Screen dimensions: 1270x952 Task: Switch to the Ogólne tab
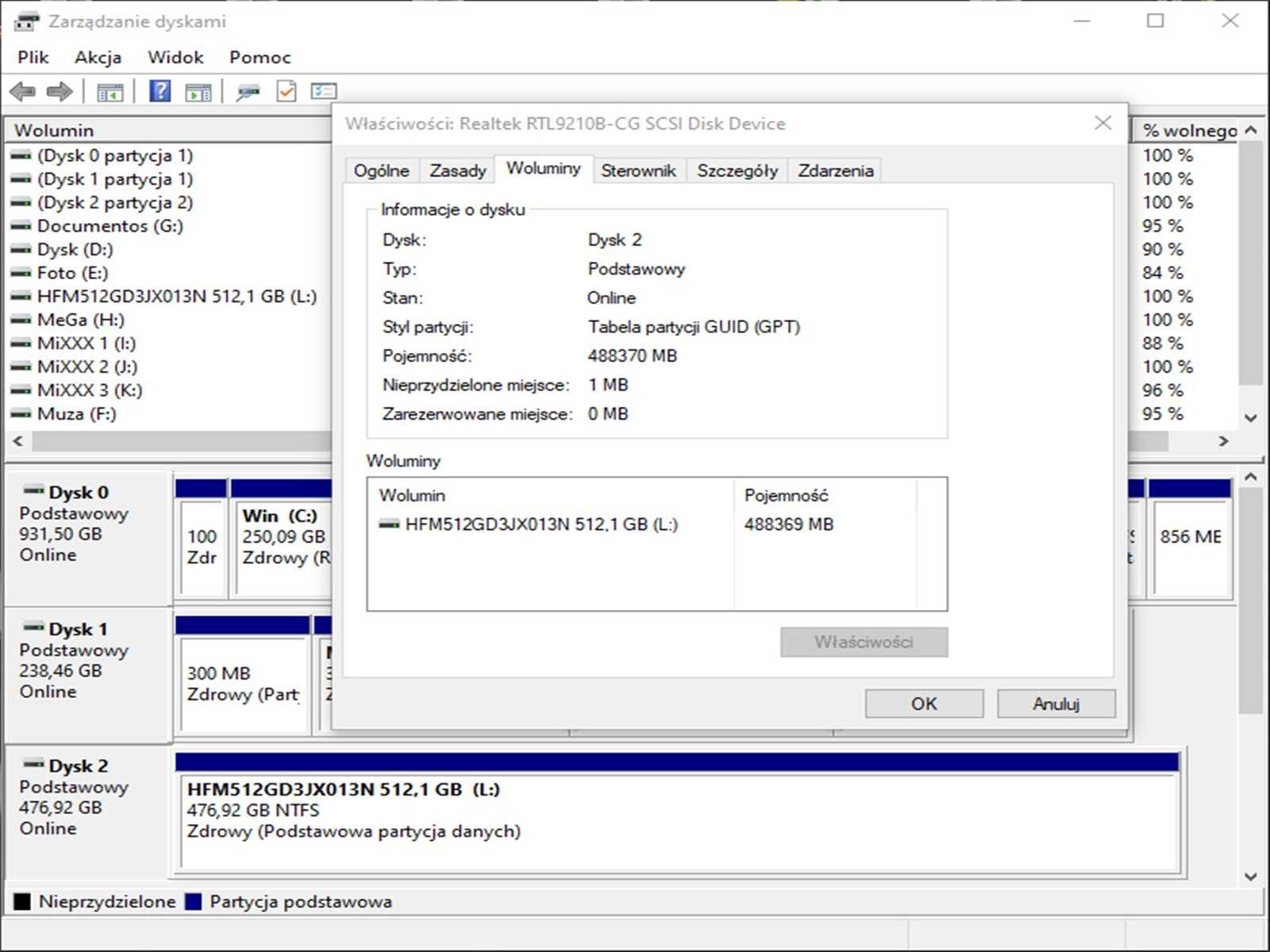382,171
